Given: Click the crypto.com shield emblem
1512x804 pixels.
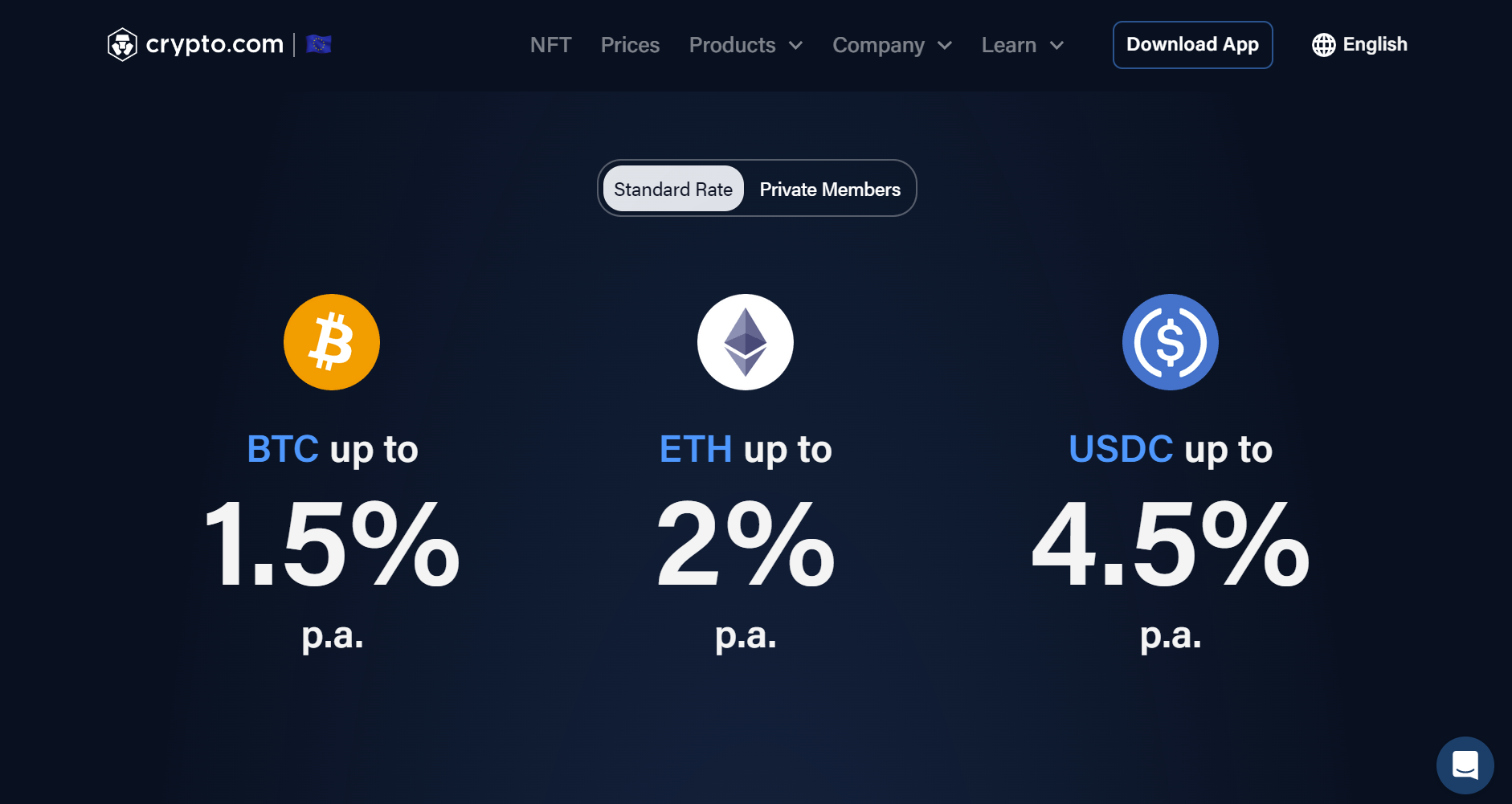Looking at the screenshot, I should [x=123, y=44].
